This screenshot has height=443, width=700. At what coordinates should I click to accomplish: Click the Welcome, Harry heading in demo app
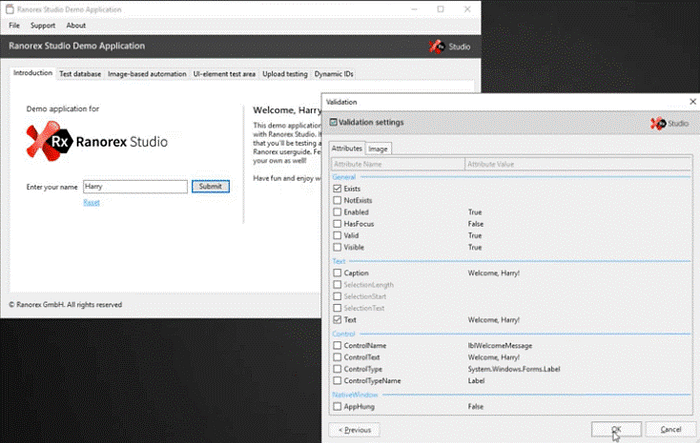[287, 110]
